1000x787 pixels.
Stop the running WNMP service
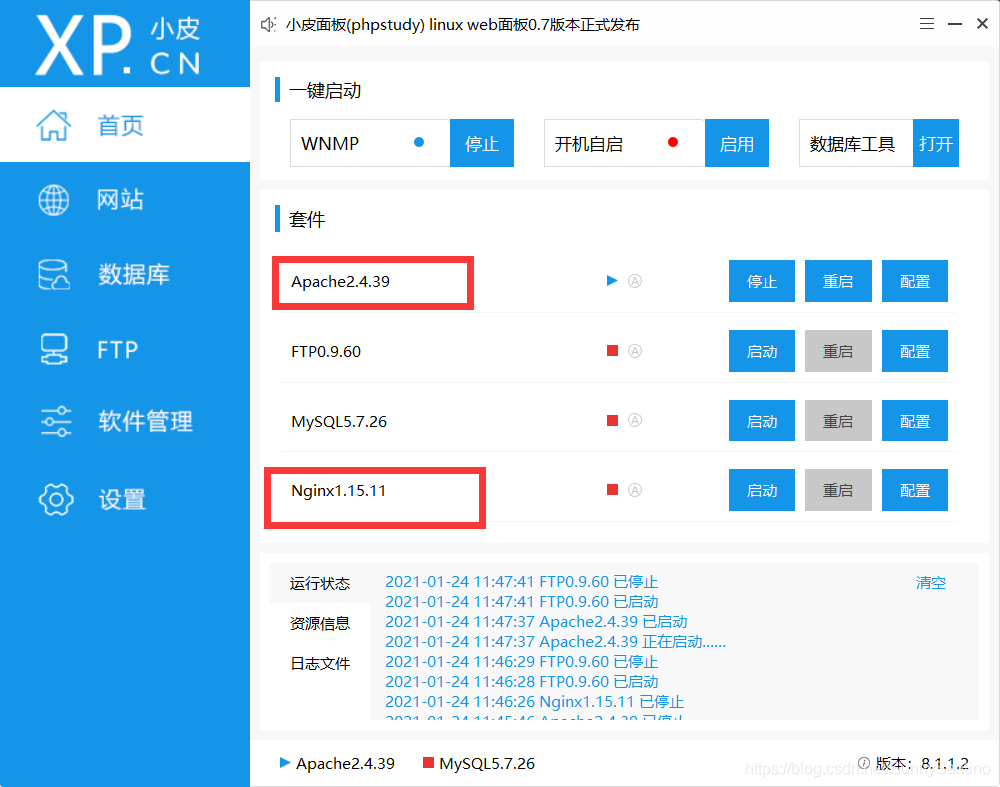(482, 143)
